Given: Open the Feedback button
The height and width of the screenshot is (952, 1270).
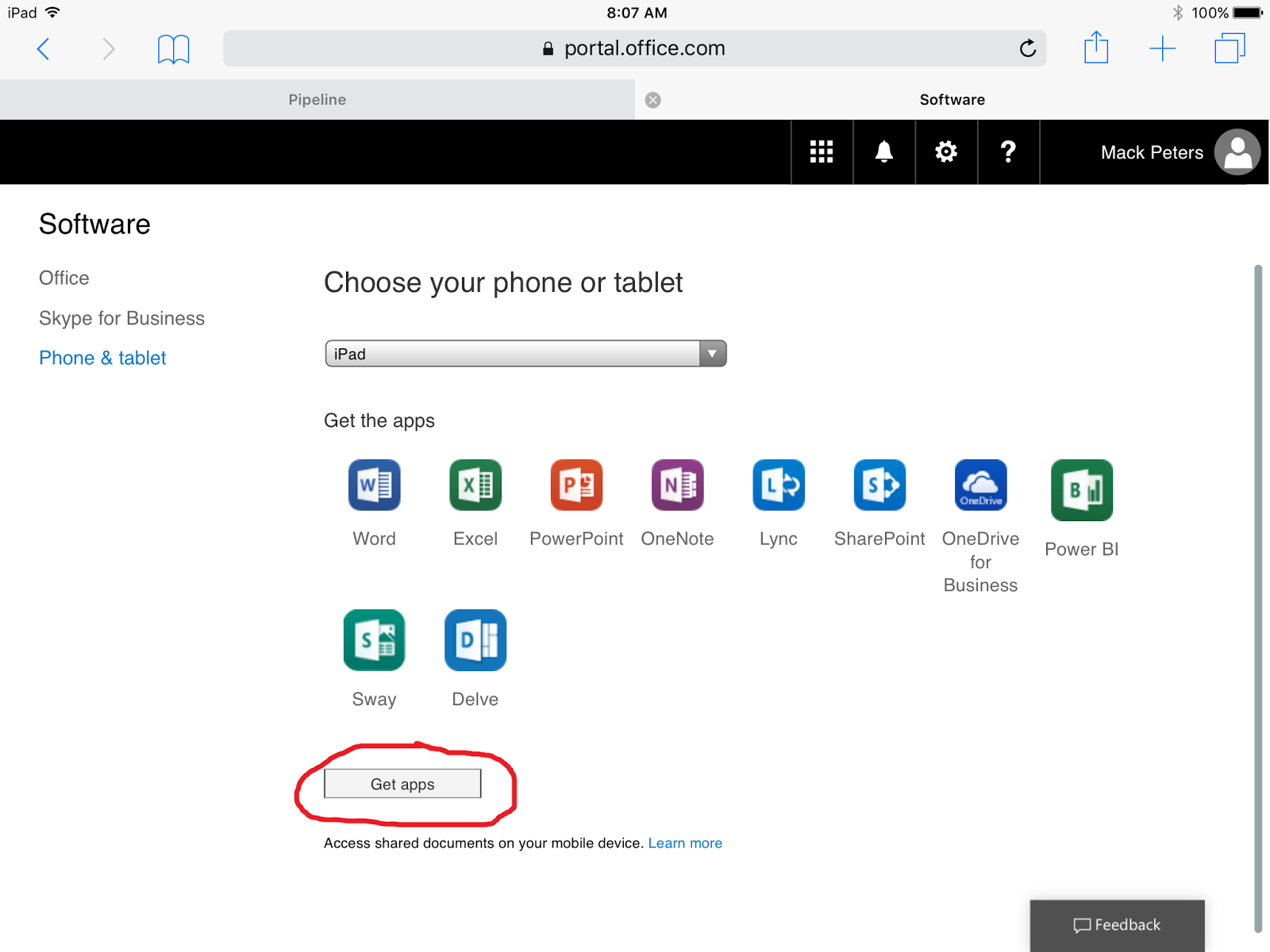Looking at the screenshot, I should 1117,925.
